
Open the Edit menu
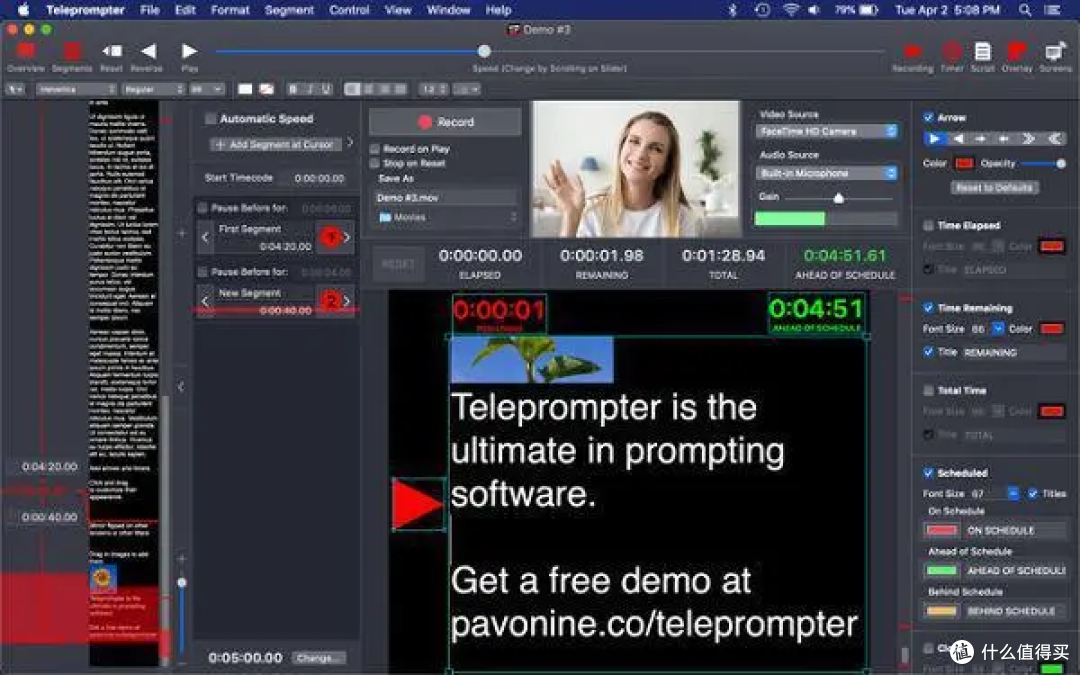(185, 10)
